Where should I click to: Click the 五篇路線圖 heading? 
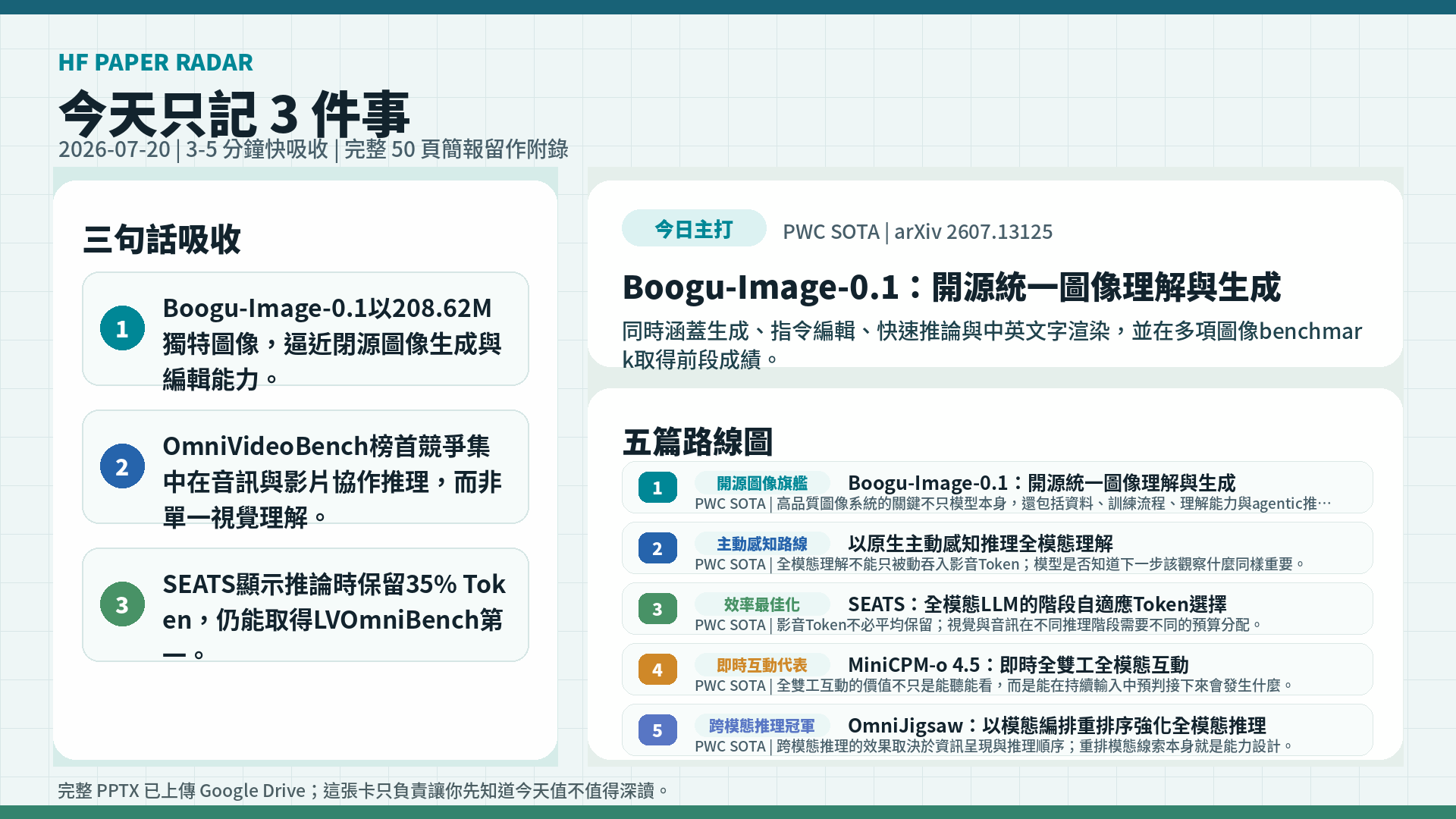pos(698,441)
